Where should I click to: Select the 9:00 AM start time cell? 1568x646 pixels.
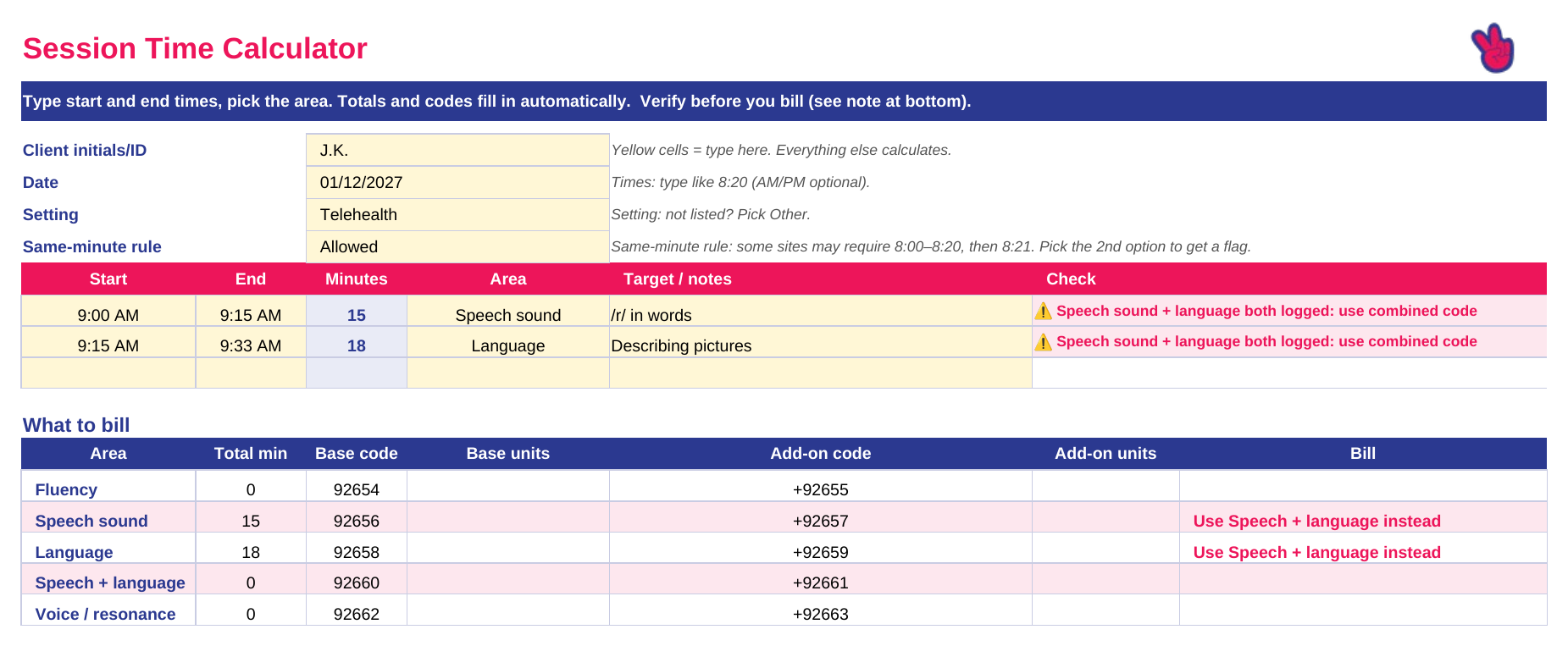108,311
